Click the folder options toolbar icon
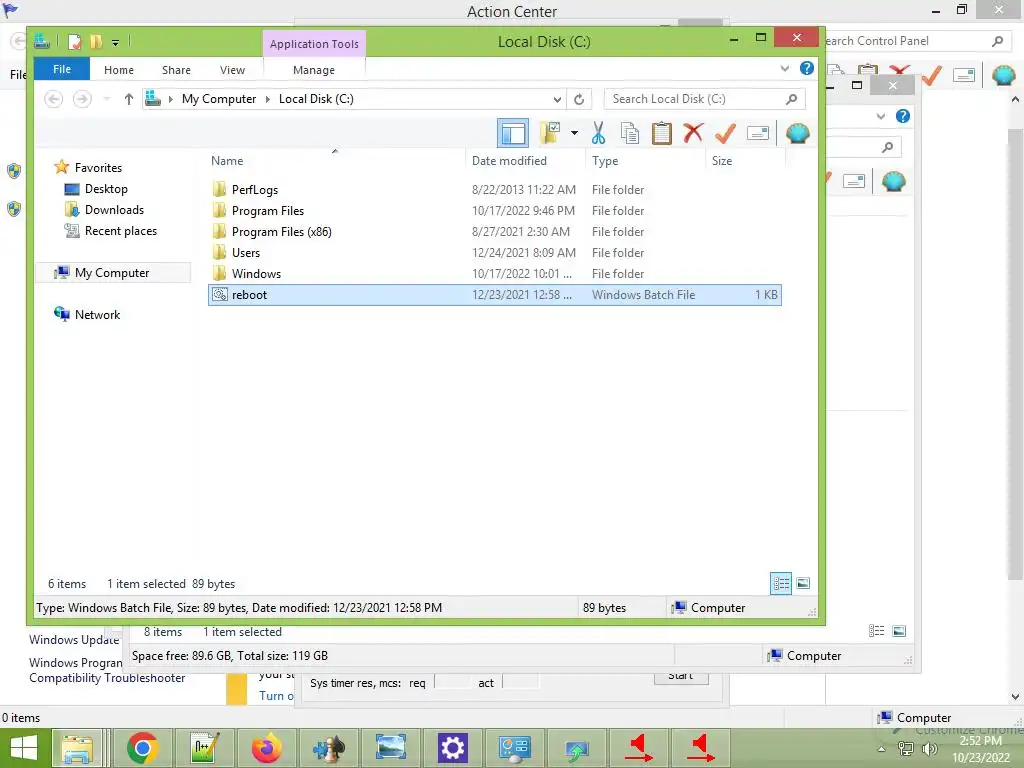The height and width of the screenshot is (768, 1024). 551,133
